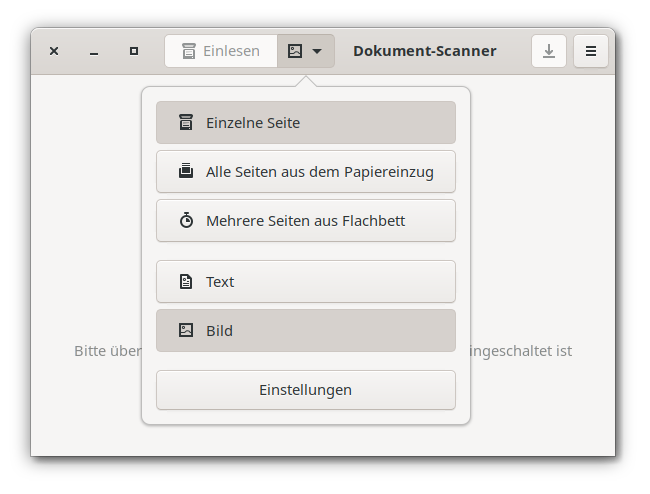Screen dimensions: 650x494
Task: Click the Dokument-Scanner window title
Action: point(424,51)
